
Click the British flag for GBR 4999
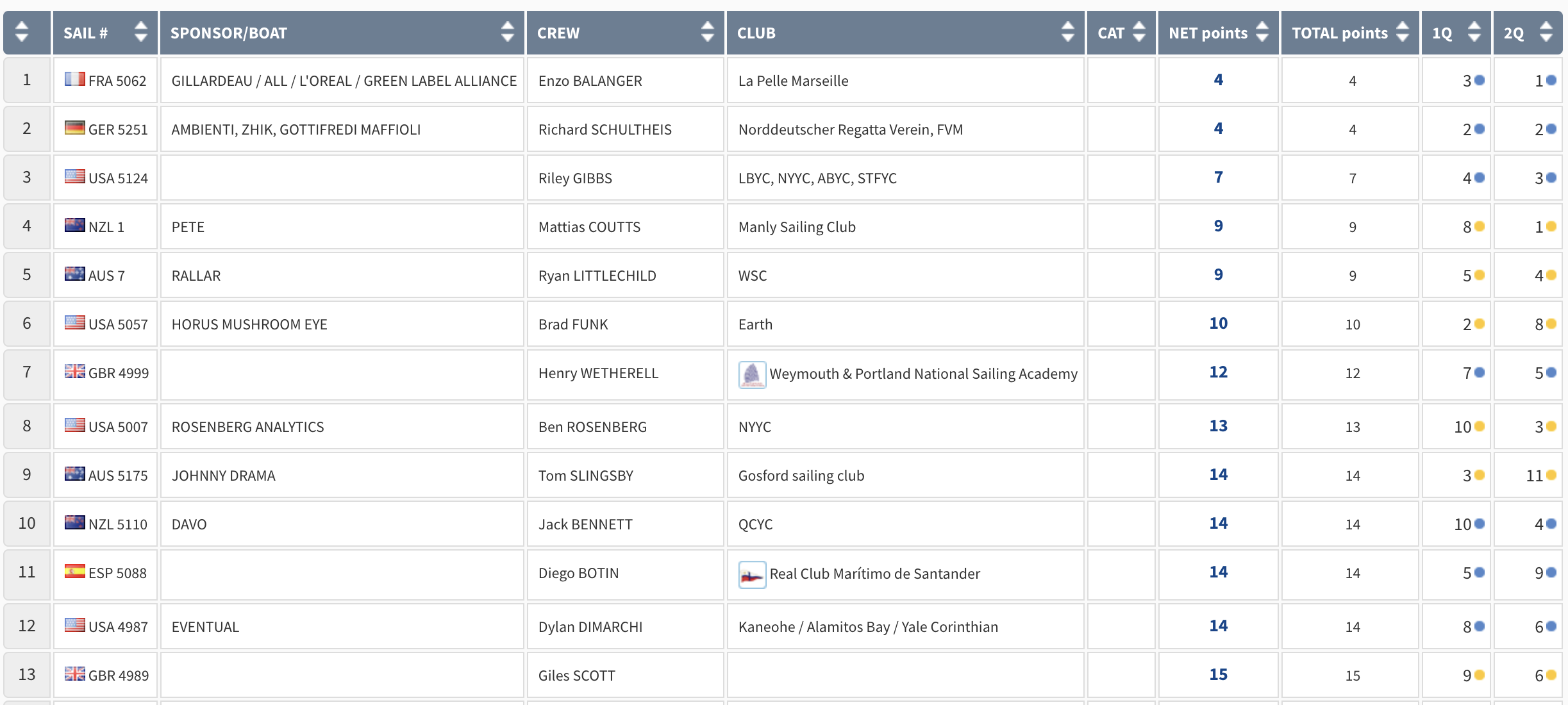(75, 372)
